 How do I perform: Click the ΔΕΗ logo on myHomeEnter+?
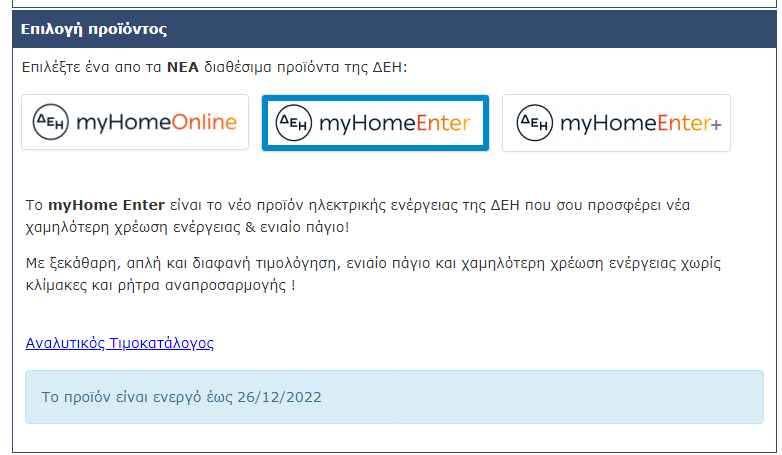(535, 123)
